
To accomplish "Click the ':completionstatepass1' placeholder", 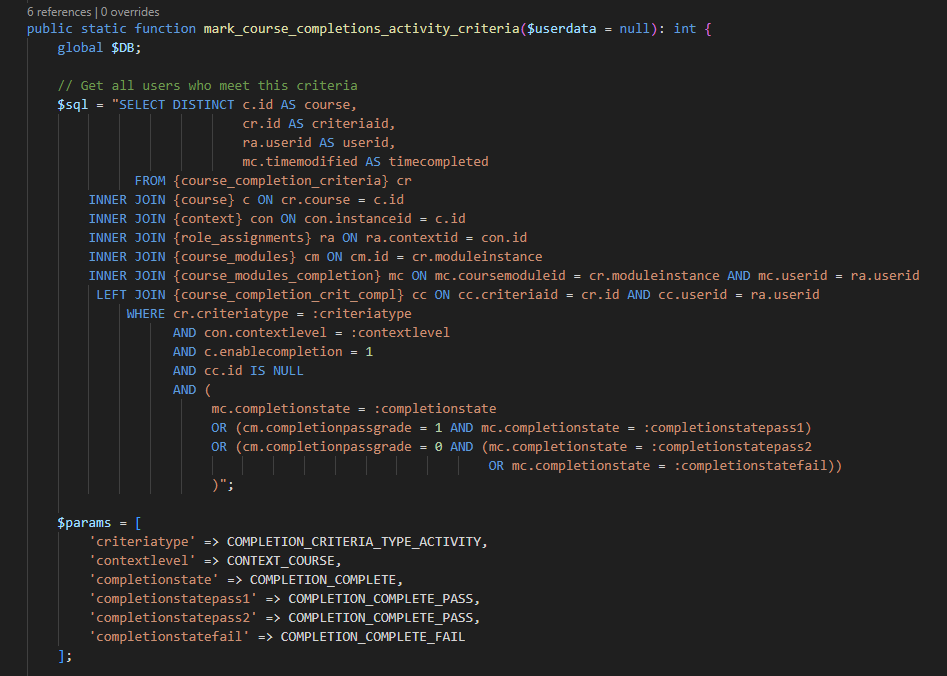I will (x=724, y=428).
